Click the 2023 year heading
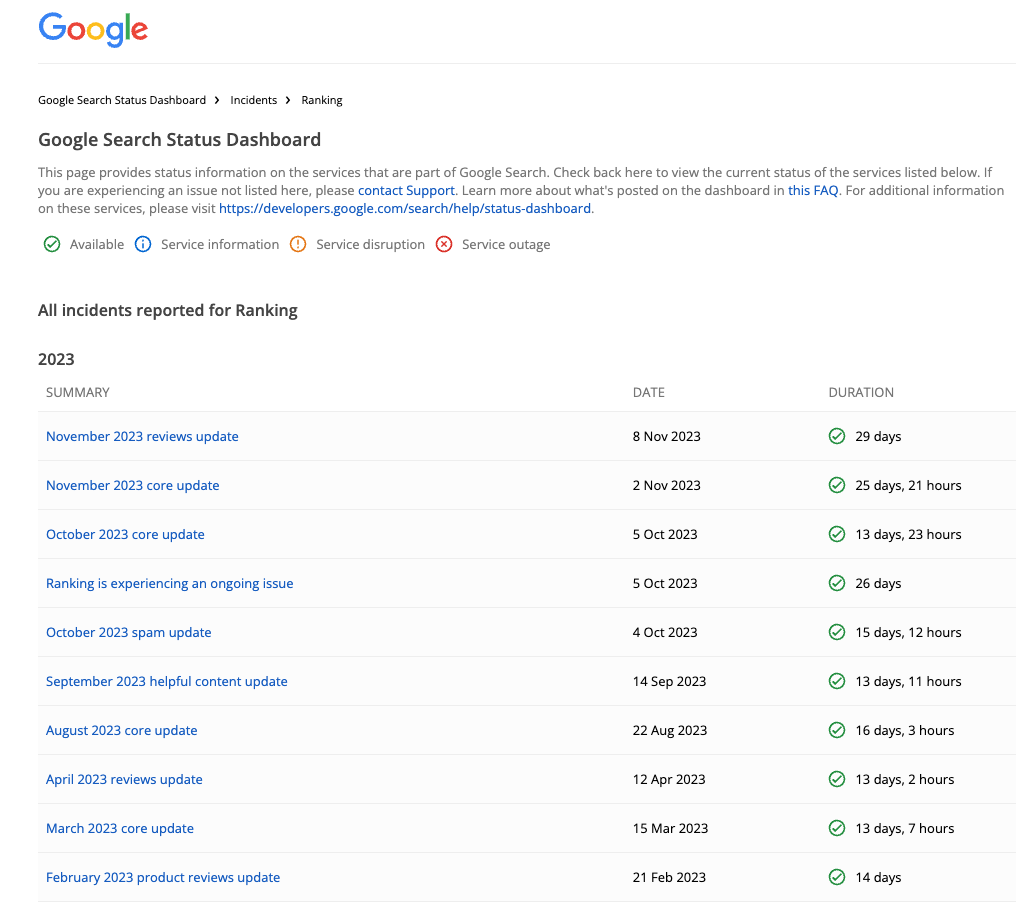The image size is (1030, 921). [56, 359]
